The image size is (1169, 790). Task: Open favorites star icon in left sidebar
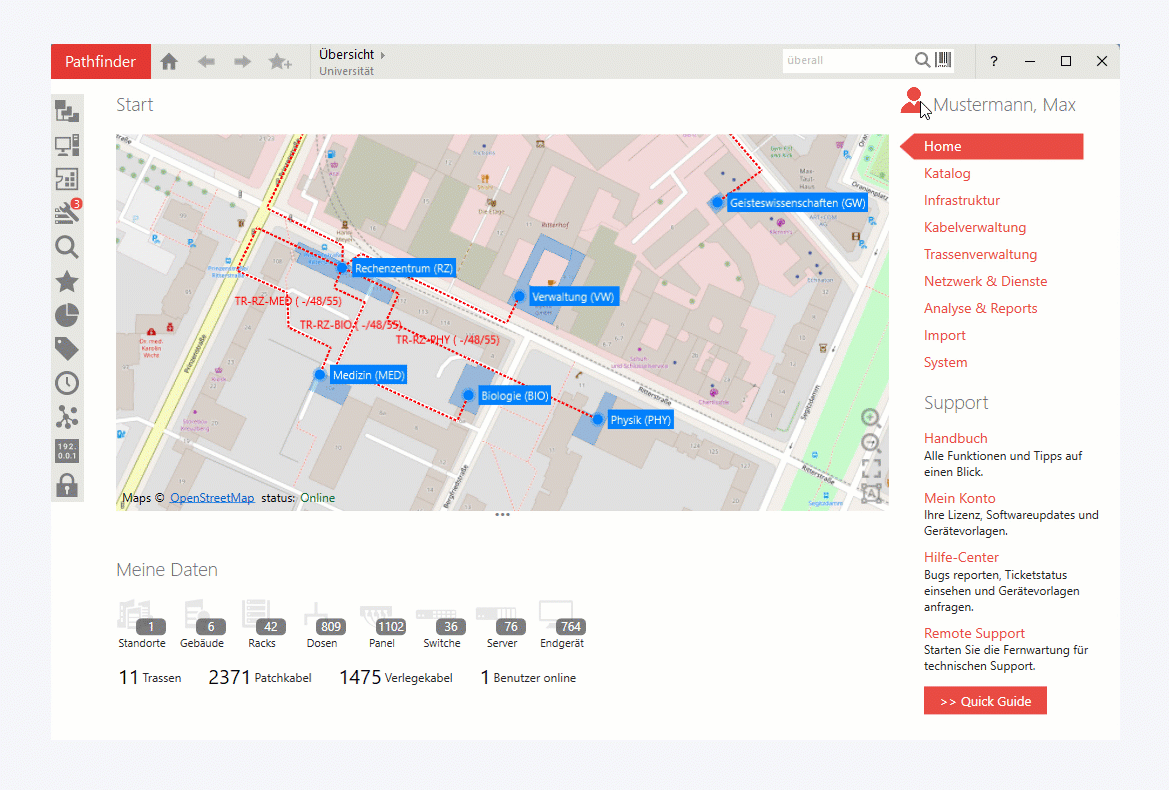pyautogui.click(x=67, y=282)
